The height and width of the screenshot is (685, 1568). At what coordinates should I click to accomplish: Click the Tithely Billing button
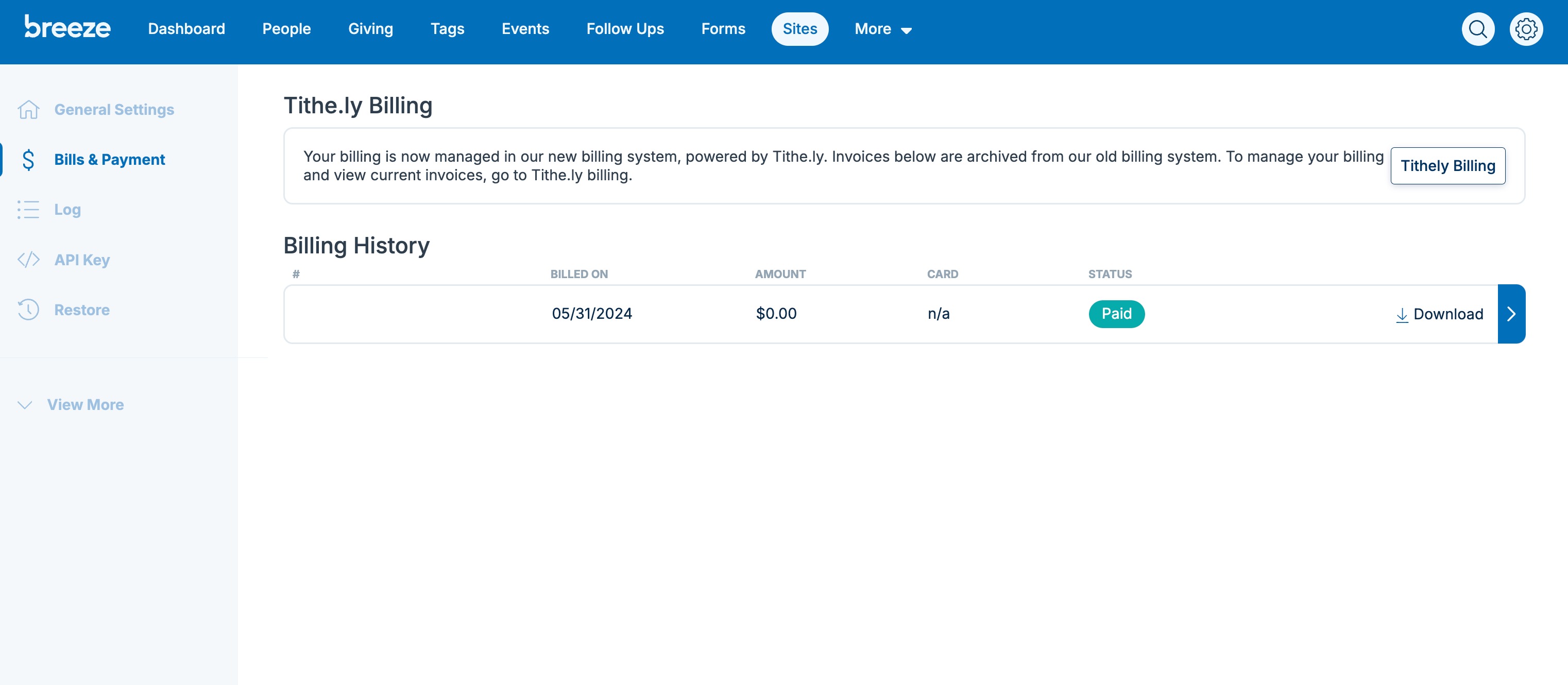tap(1447, 165)
